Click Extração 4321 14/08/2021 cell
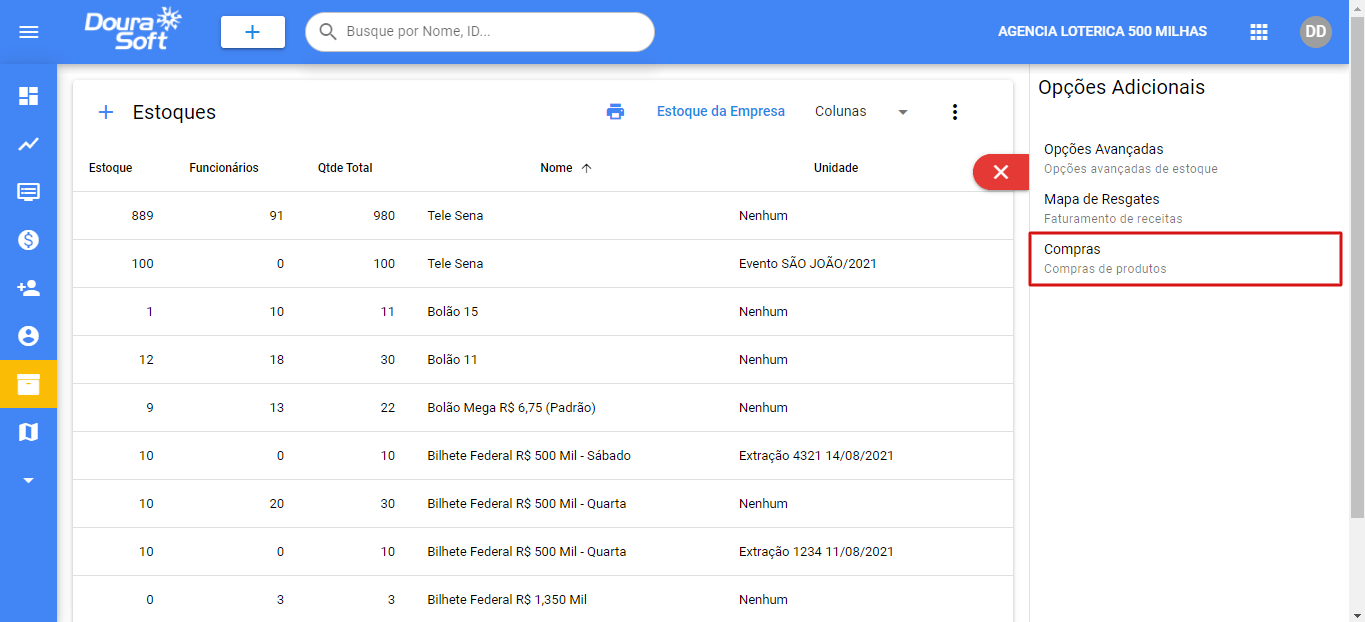The height and width of the screenshot is (622, 1365). (816, 456)
